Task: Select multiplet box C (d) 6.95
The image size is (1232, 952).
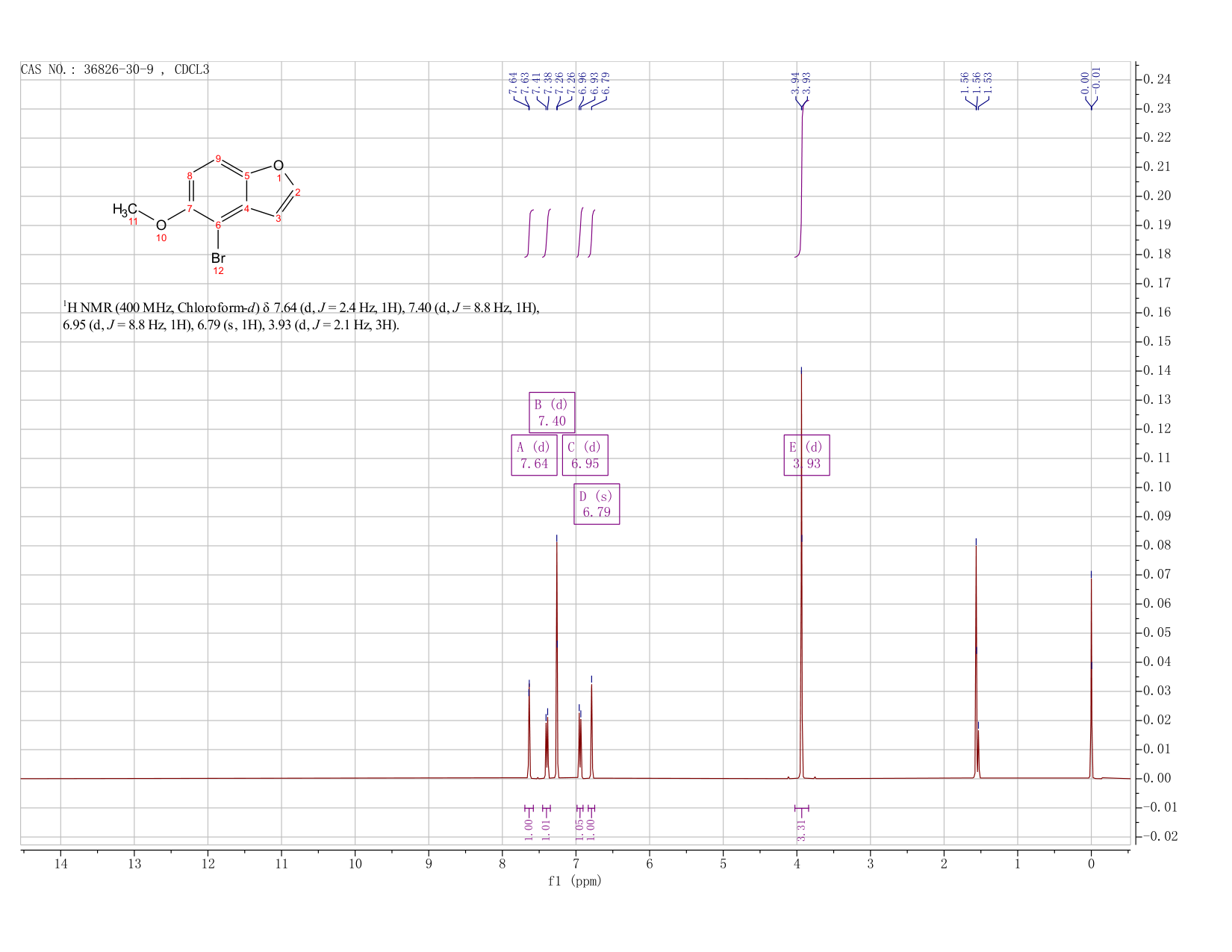Action: pos(585,455)
